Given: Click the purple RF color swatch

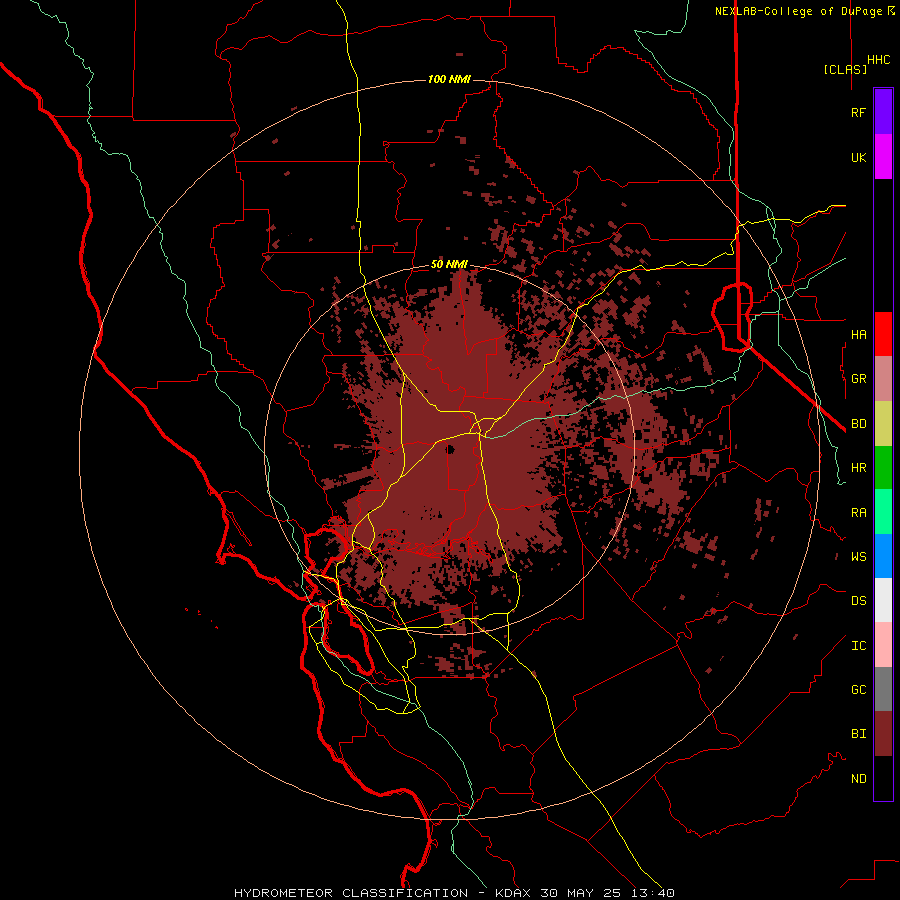Looking at the screenshot, I should [883, 112].
